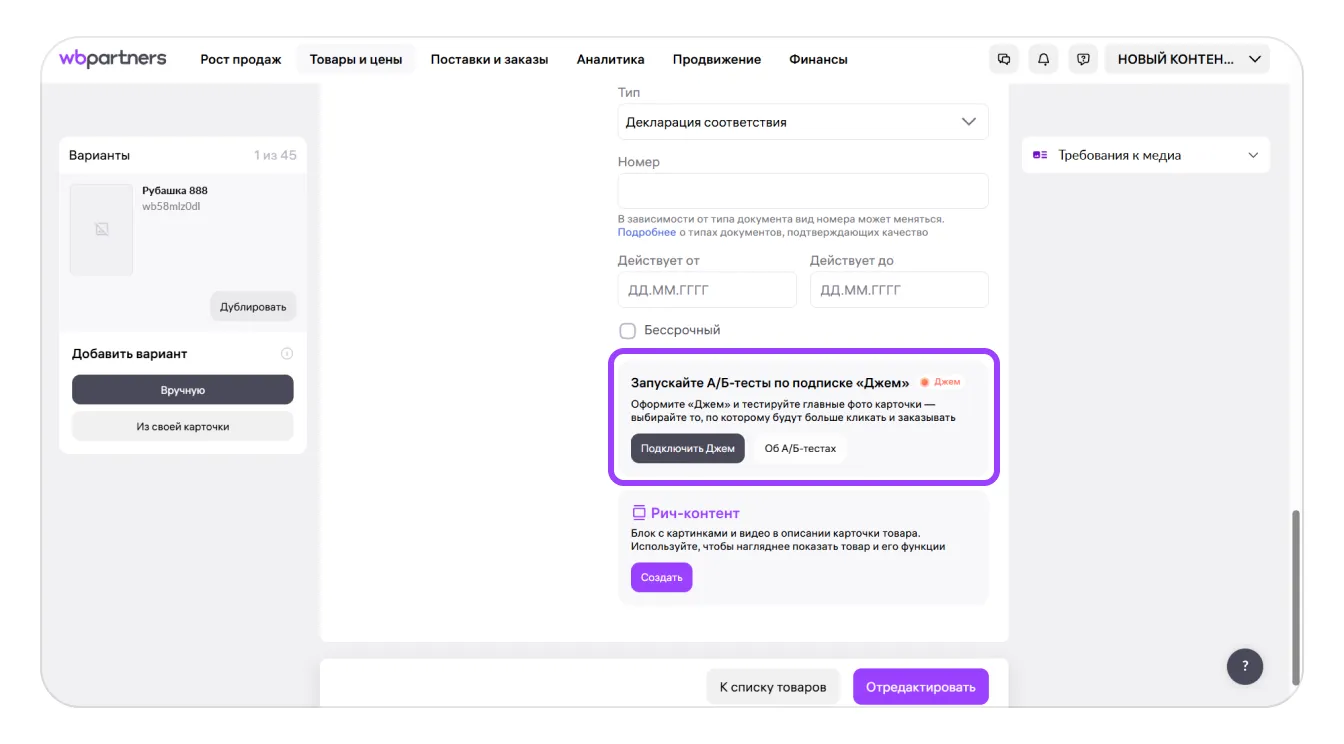Expand the Требования к медиа panel
Screen dimensions: 1344x744
click(1145, 155)
